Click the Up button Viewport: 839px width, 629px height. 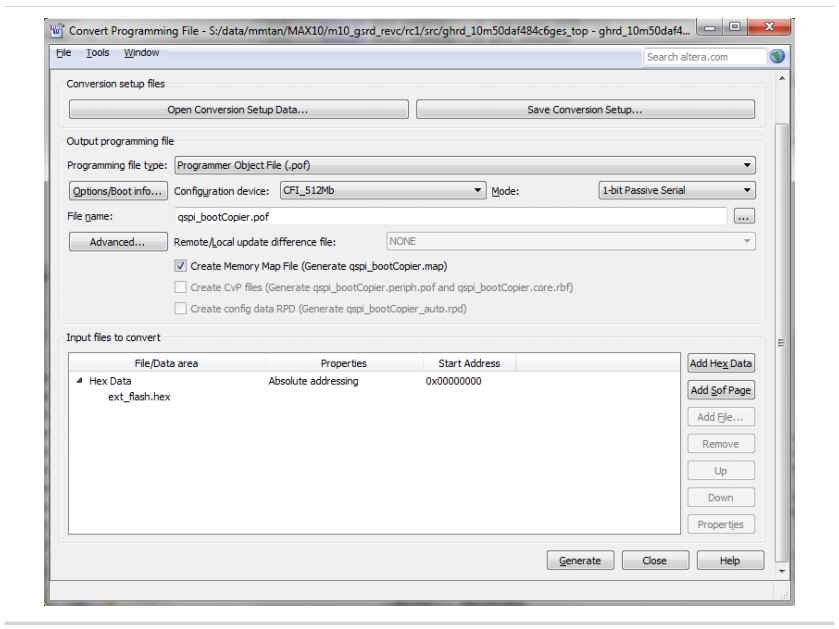721,471
